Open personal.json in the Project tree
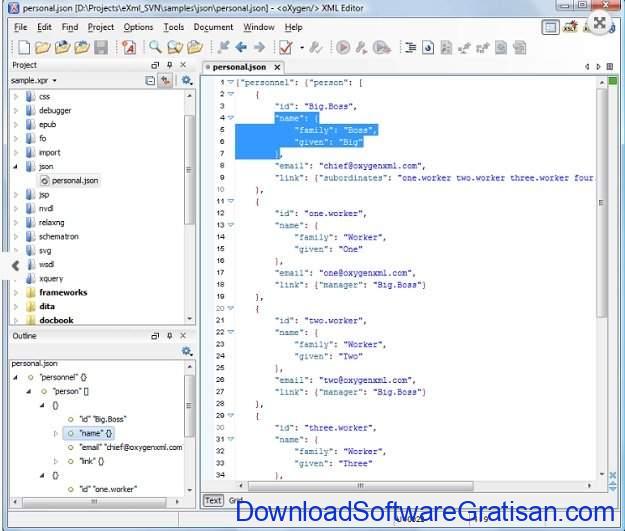This screenshot has width=625, height=531. 70,181
